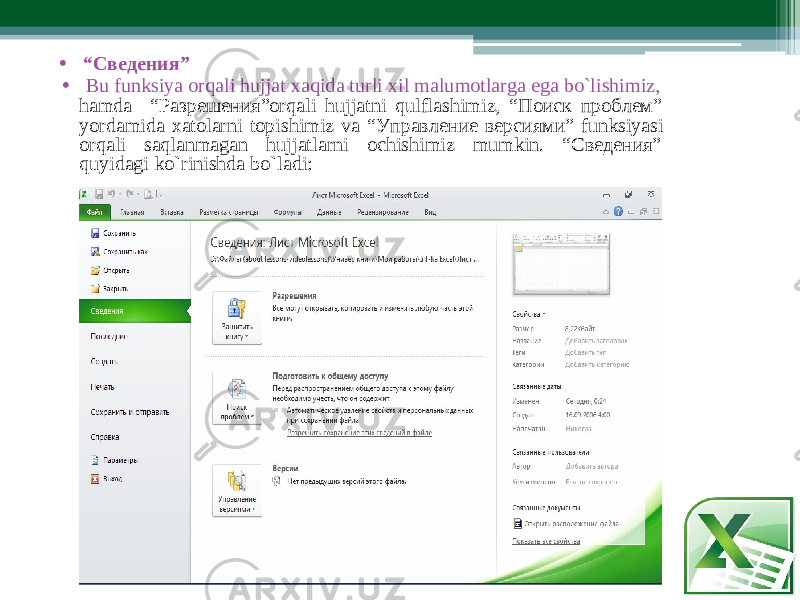Viewport: 800px width, 600px height.
Task: Switch to the Вид tab
Action: pyautogui.click(x=430, y=212)
